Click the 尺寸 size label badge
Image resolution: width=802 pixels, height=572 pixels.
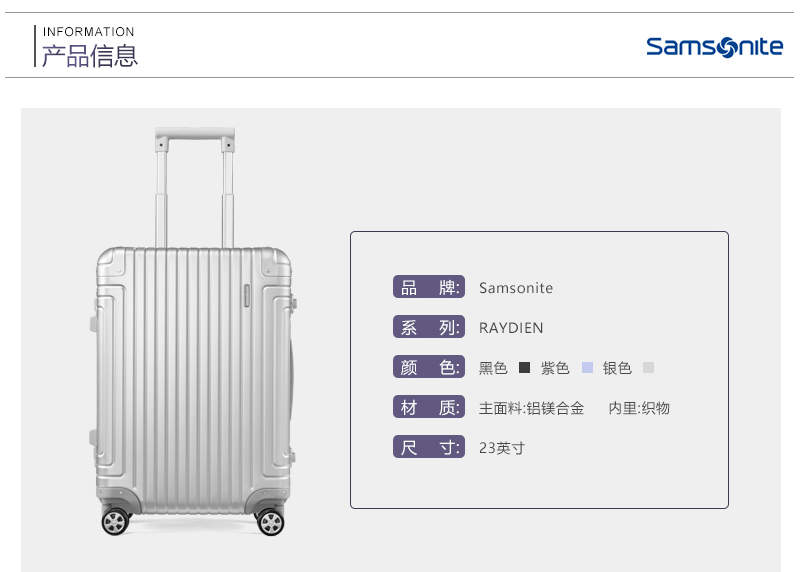click(x=429, y=447)
